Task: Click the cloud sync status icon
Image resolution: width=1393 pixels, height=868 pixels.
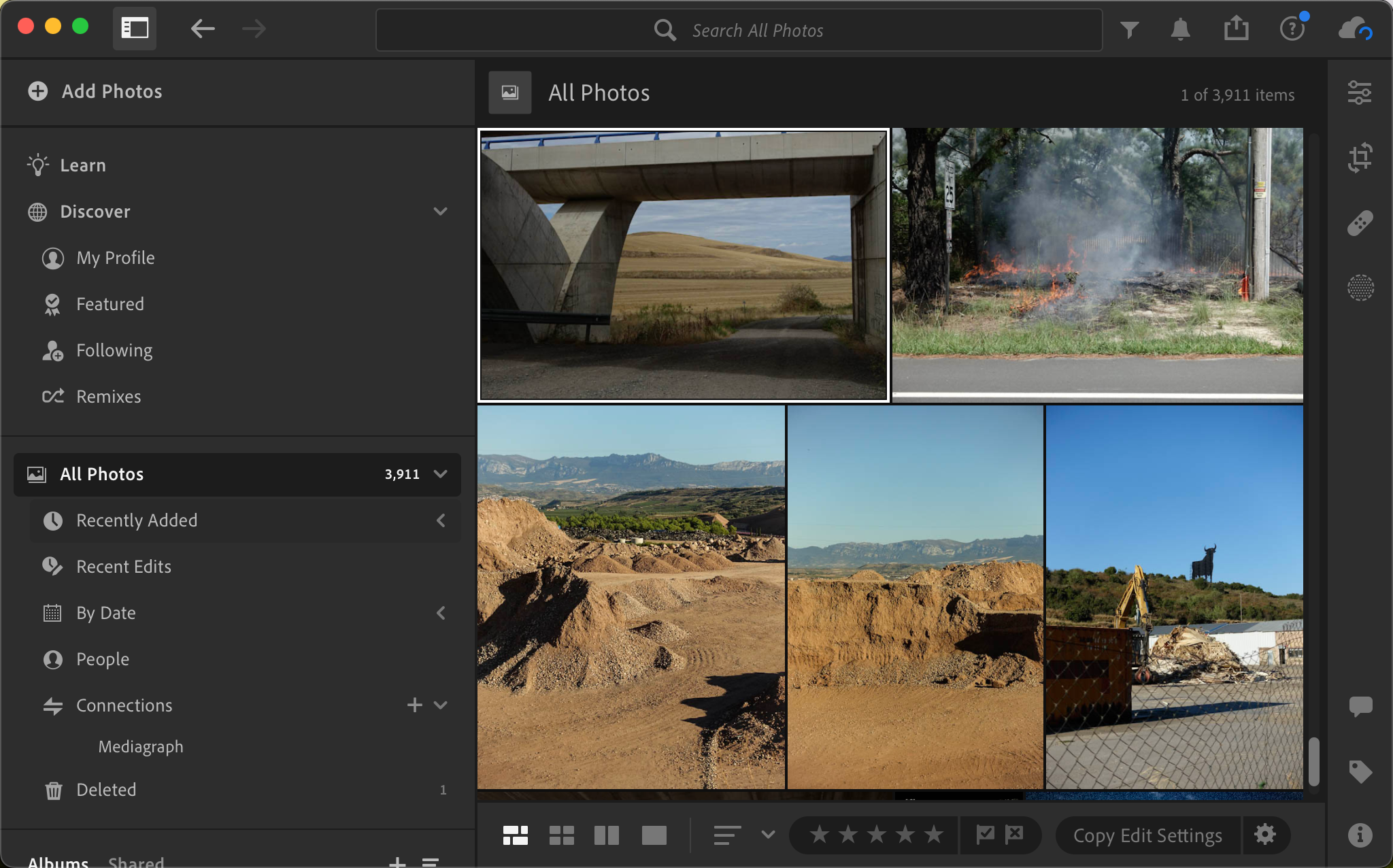Action: coord(1354,29)
